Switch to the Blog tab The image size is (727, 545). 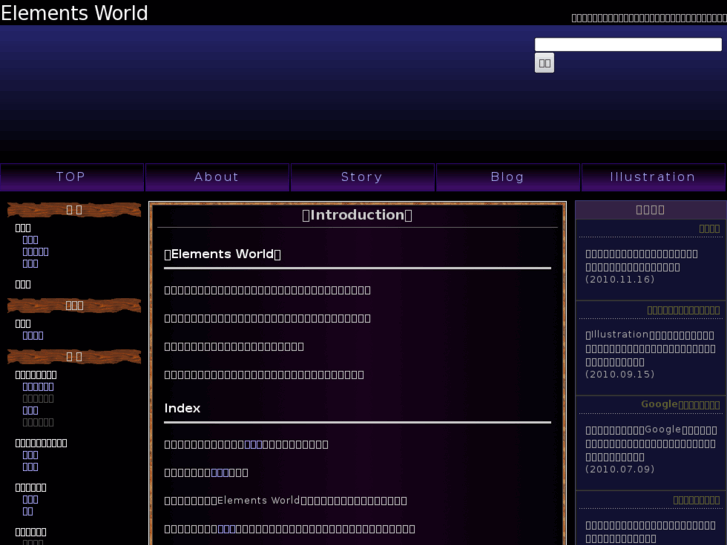[508, 177]
